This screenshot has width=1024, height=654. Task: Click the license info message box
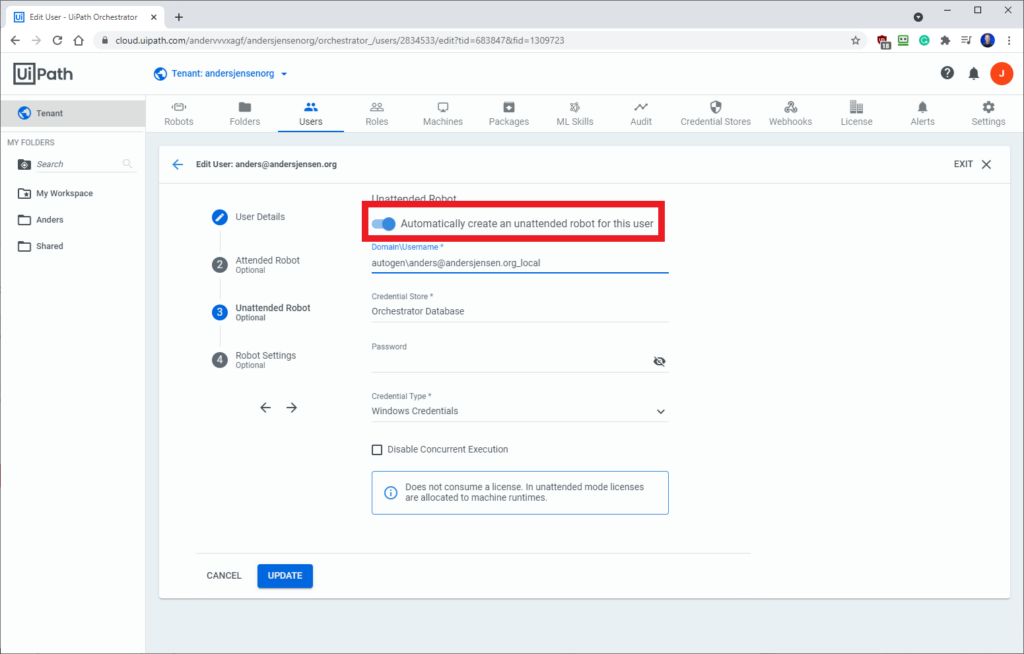click(x=520, y=493)
